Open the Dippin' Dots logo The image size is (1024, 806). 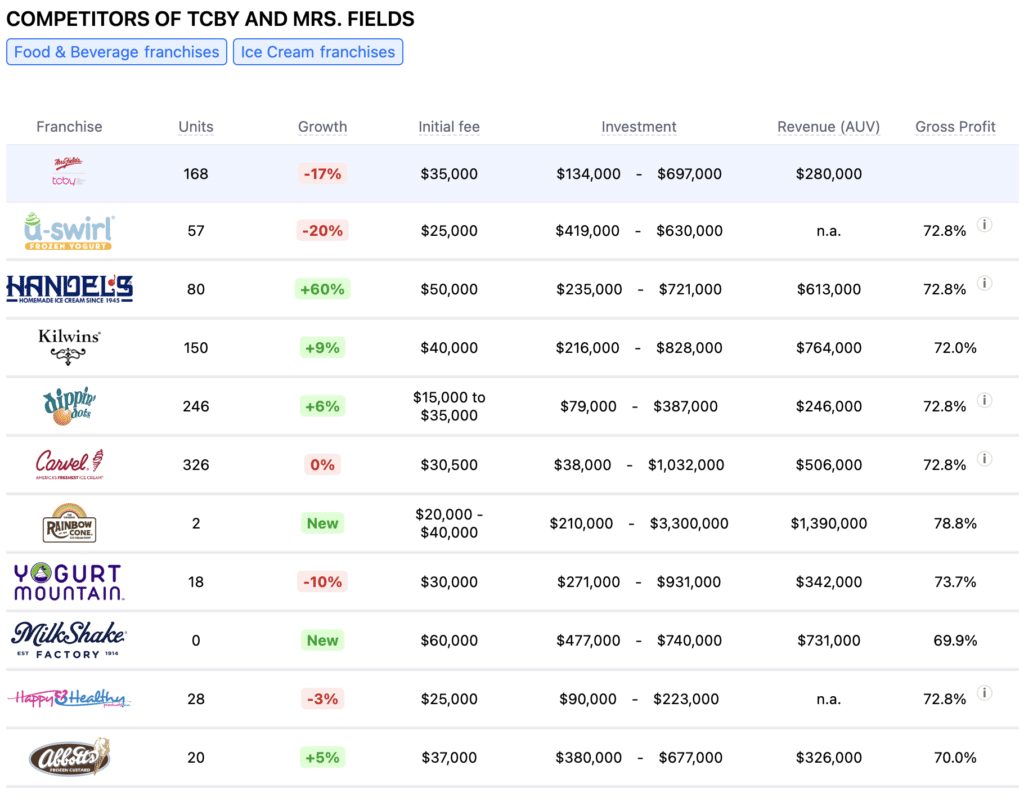pyautogui.click(x=69, y=406)
